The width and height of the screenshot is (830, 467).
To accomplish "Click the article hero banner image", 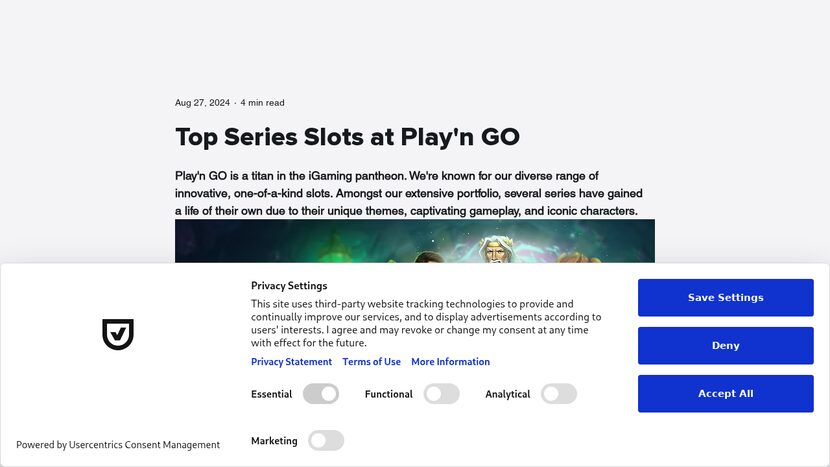I will point(414,241).
